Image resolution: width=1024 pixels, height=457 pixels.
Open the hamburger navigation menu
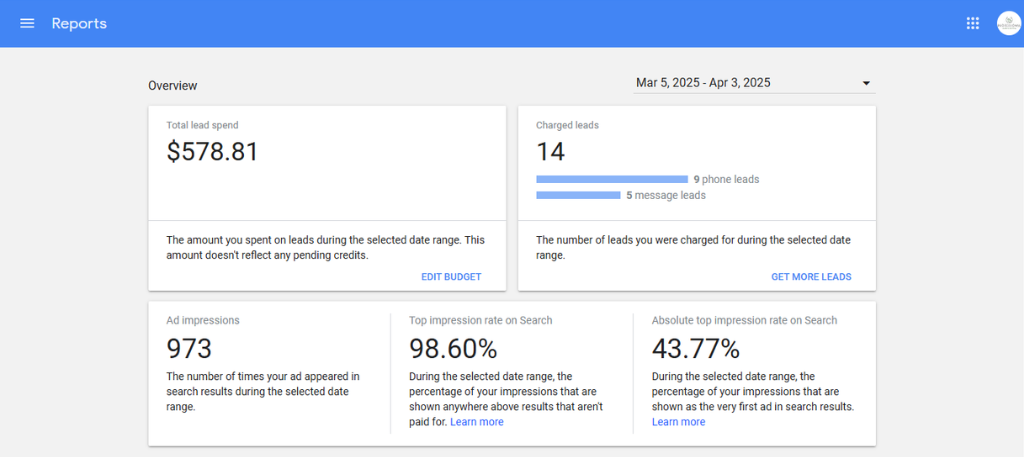click(x=27, y=24)
